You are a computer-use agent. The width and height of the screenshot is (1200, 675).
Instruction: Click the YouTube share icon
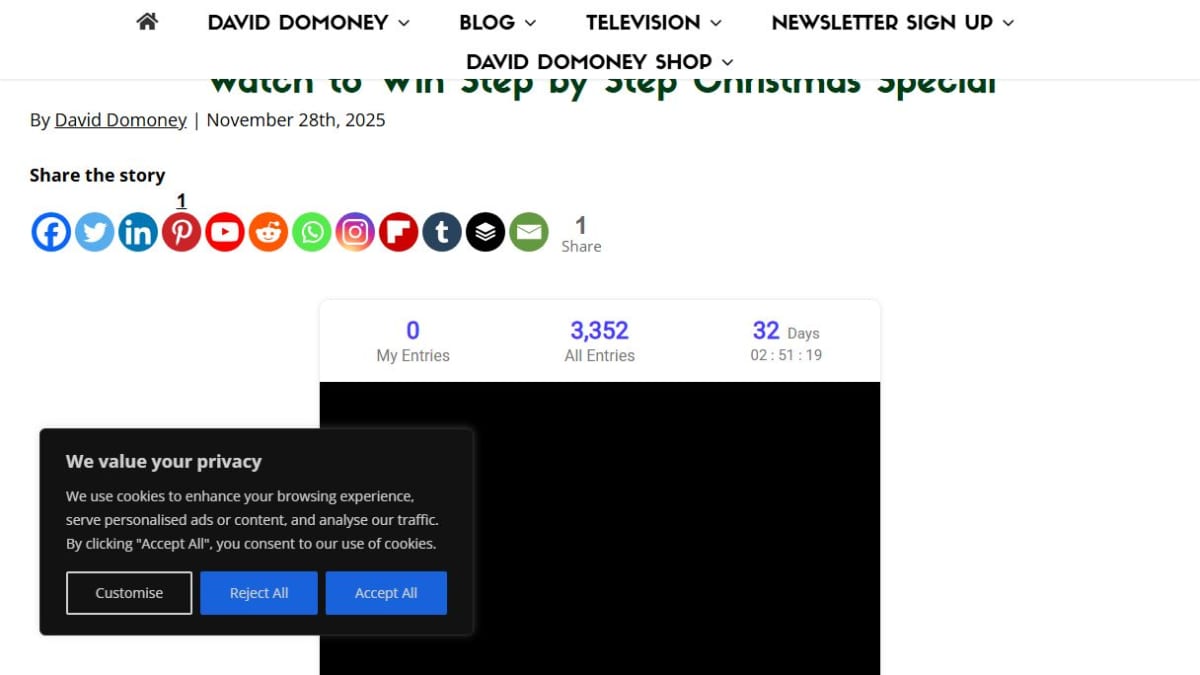(x=225, y=232)
